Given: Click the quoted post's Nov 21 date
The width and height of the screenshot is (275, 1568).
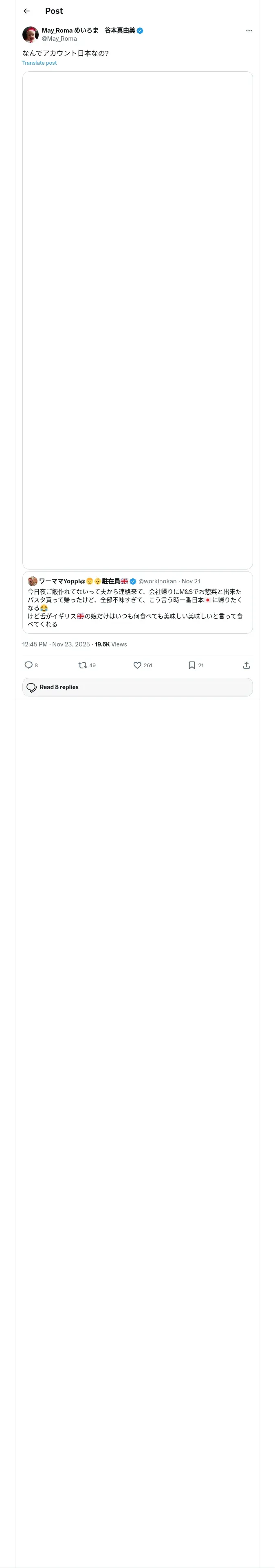Looking at the screenshot, I should coord(191,581).
